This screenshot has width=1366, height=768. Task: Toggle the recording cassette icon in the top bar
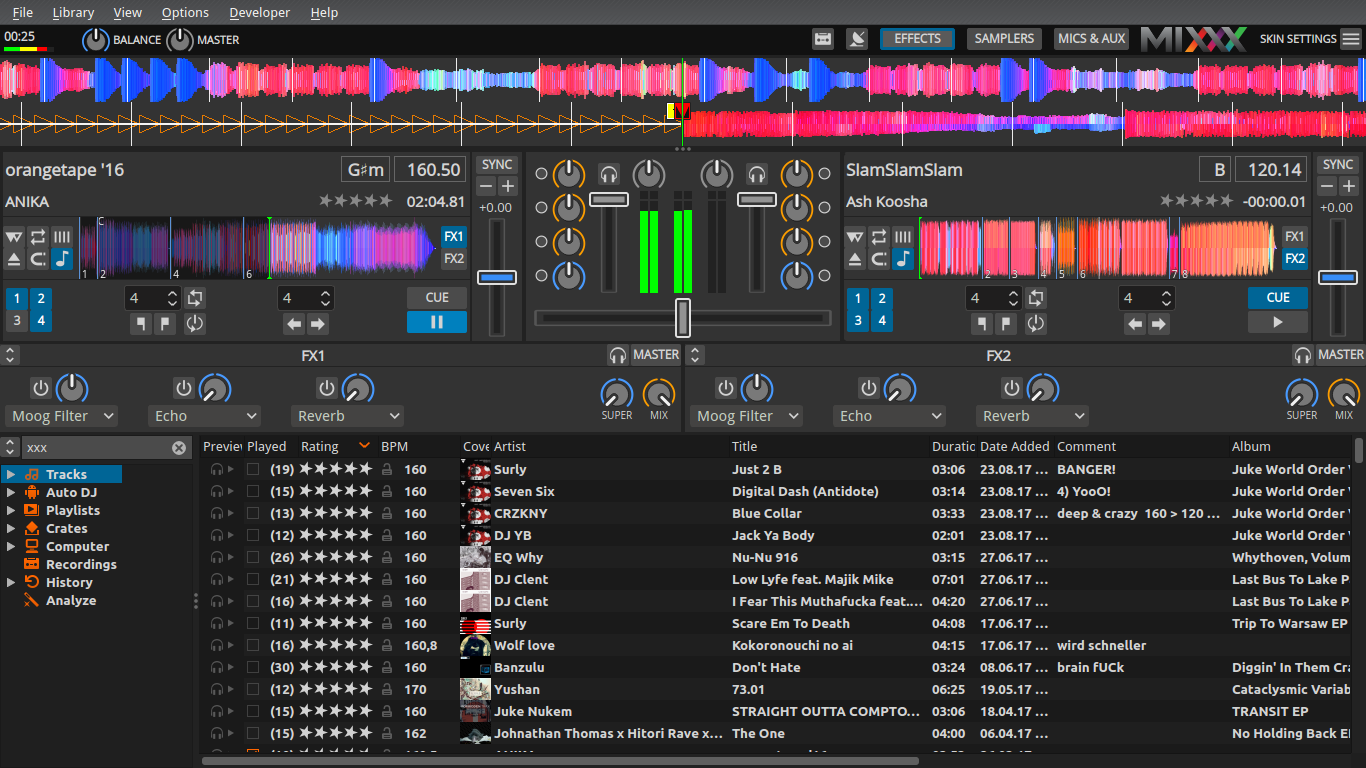(x=823, y=39)
